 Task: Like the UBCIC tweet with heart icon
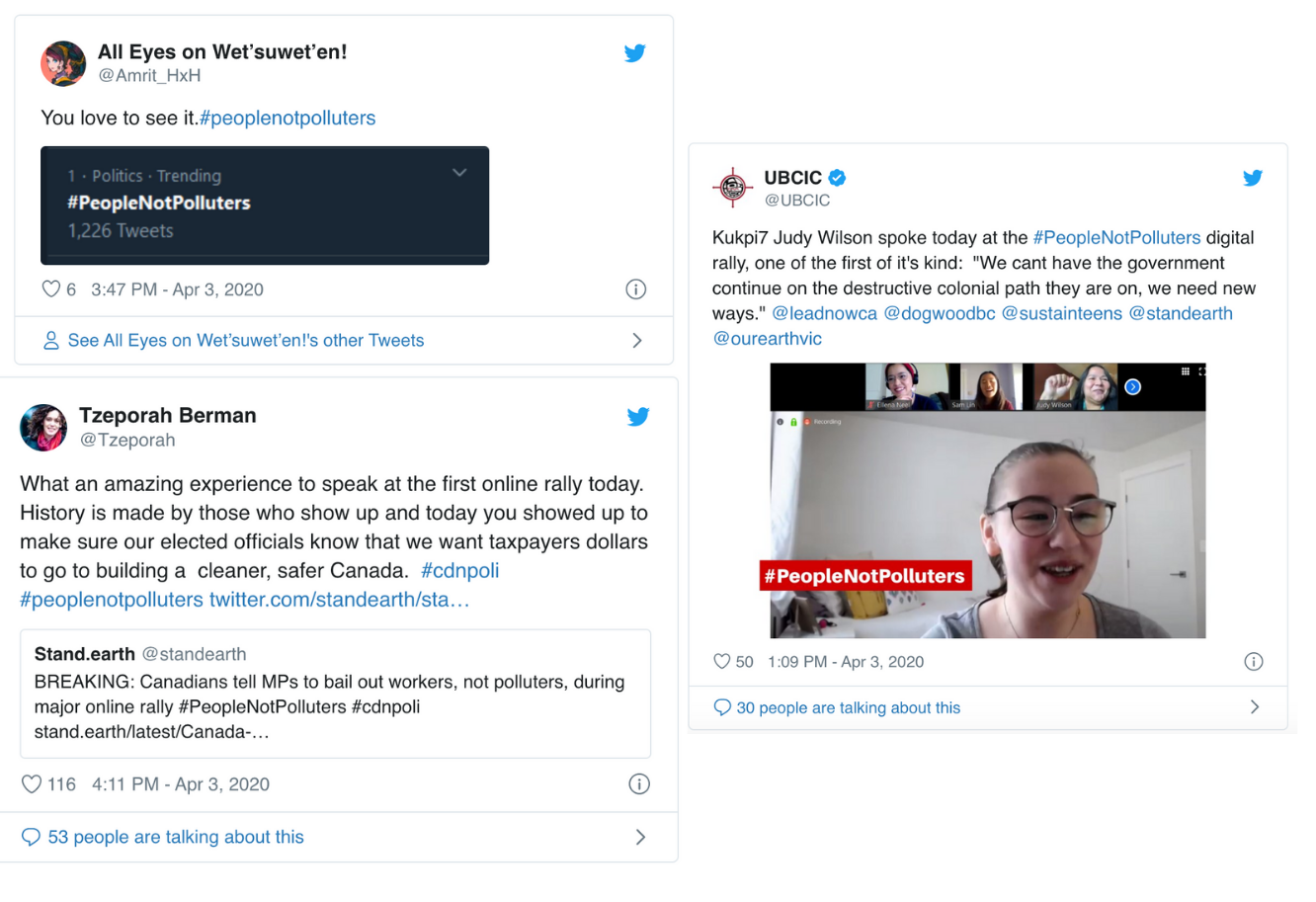click(x=722, y=662)
